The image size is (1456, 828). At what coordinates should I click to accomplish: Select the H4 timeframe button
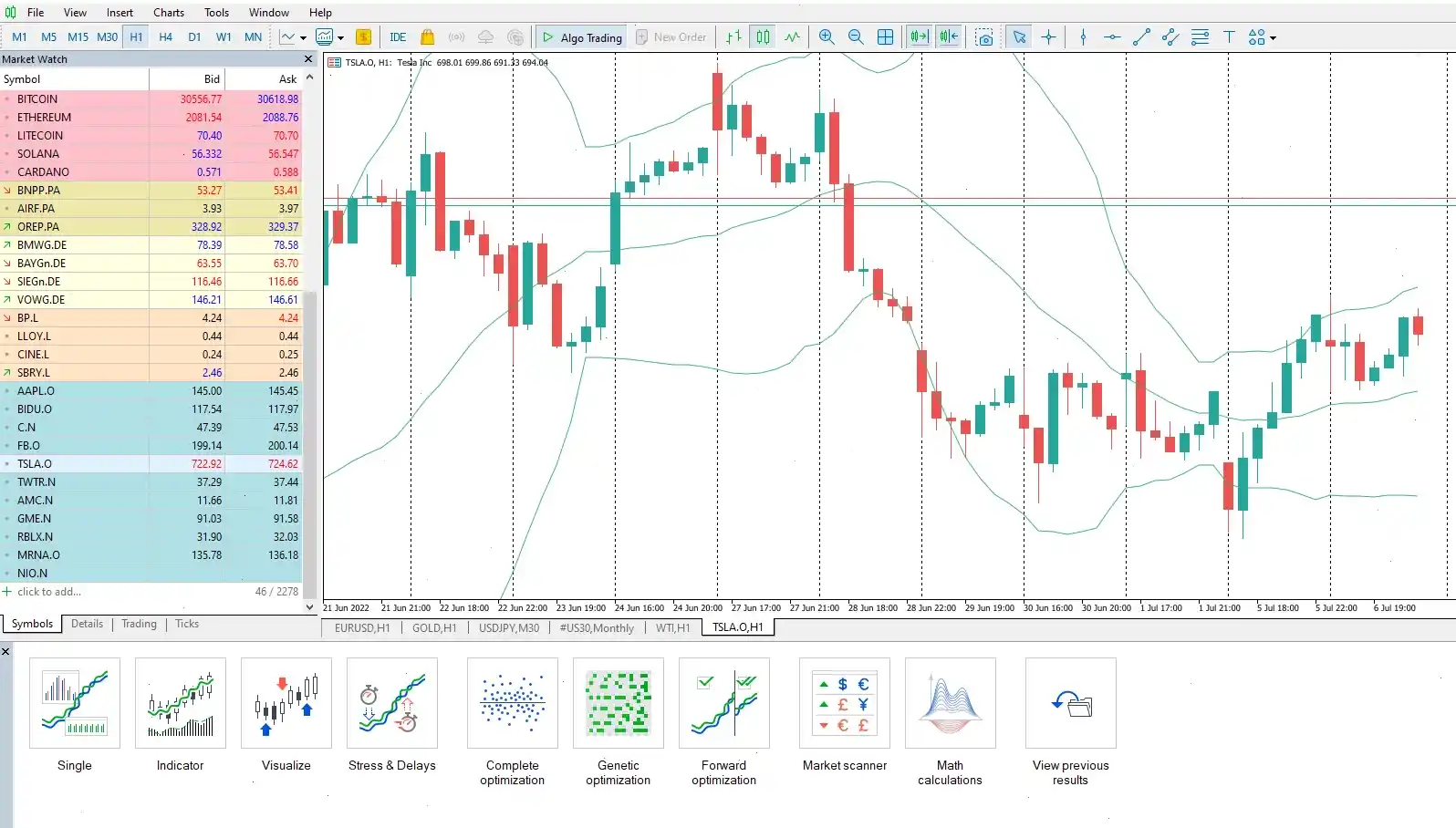165,37
